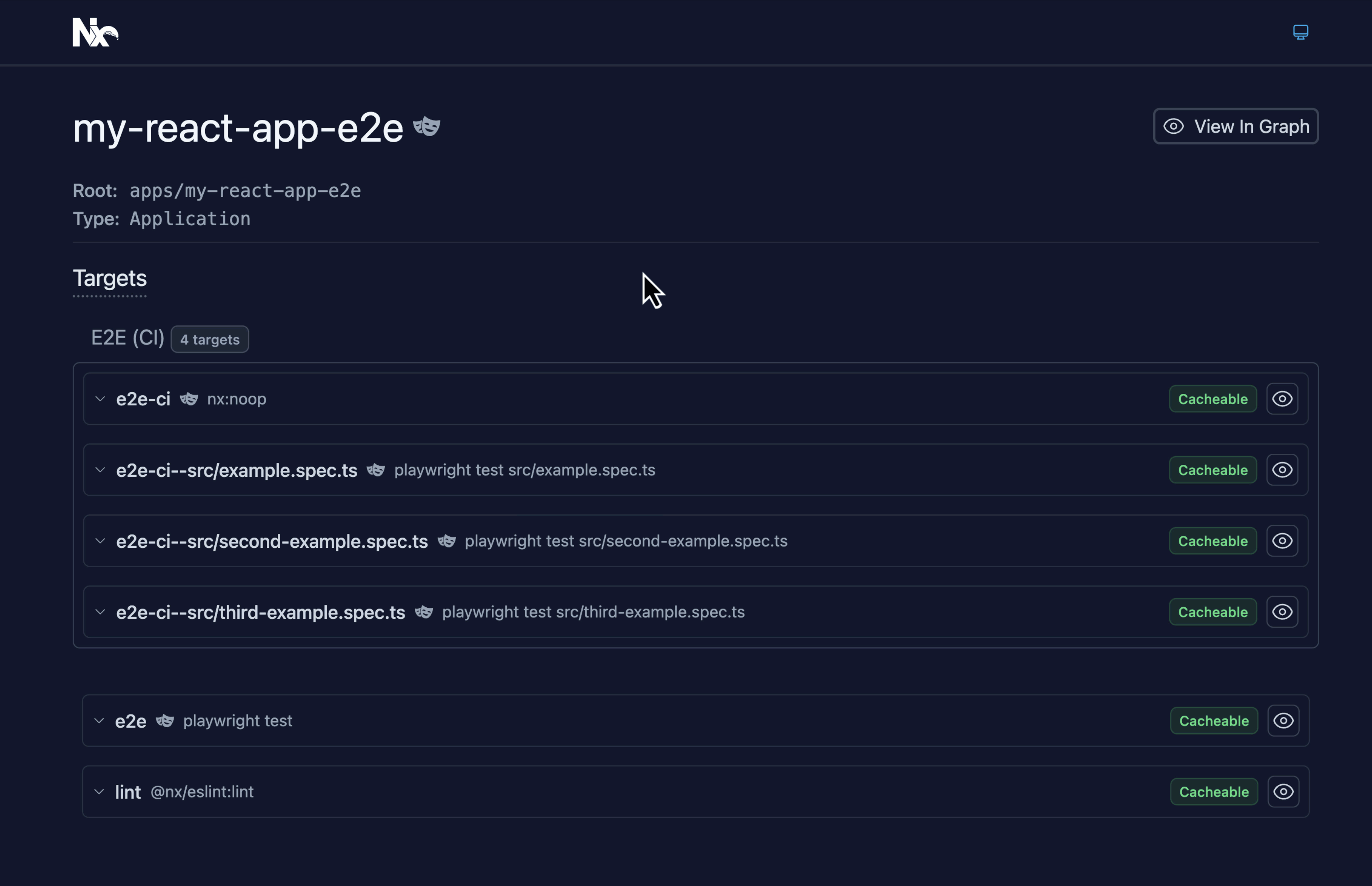Click the Cacheable badge on e2e-ci
This screenshot has width=1372, height=886.
pos(1213,398)
